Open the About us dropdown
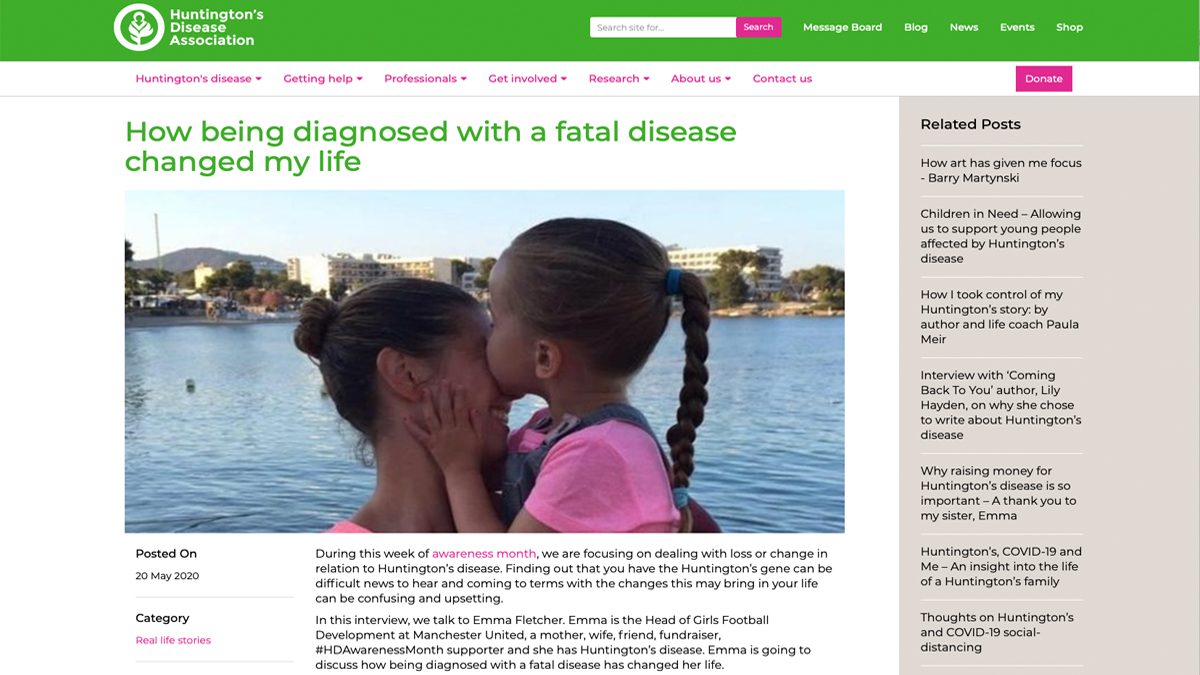The image size is (1200, 675). [x=701, y=79]
